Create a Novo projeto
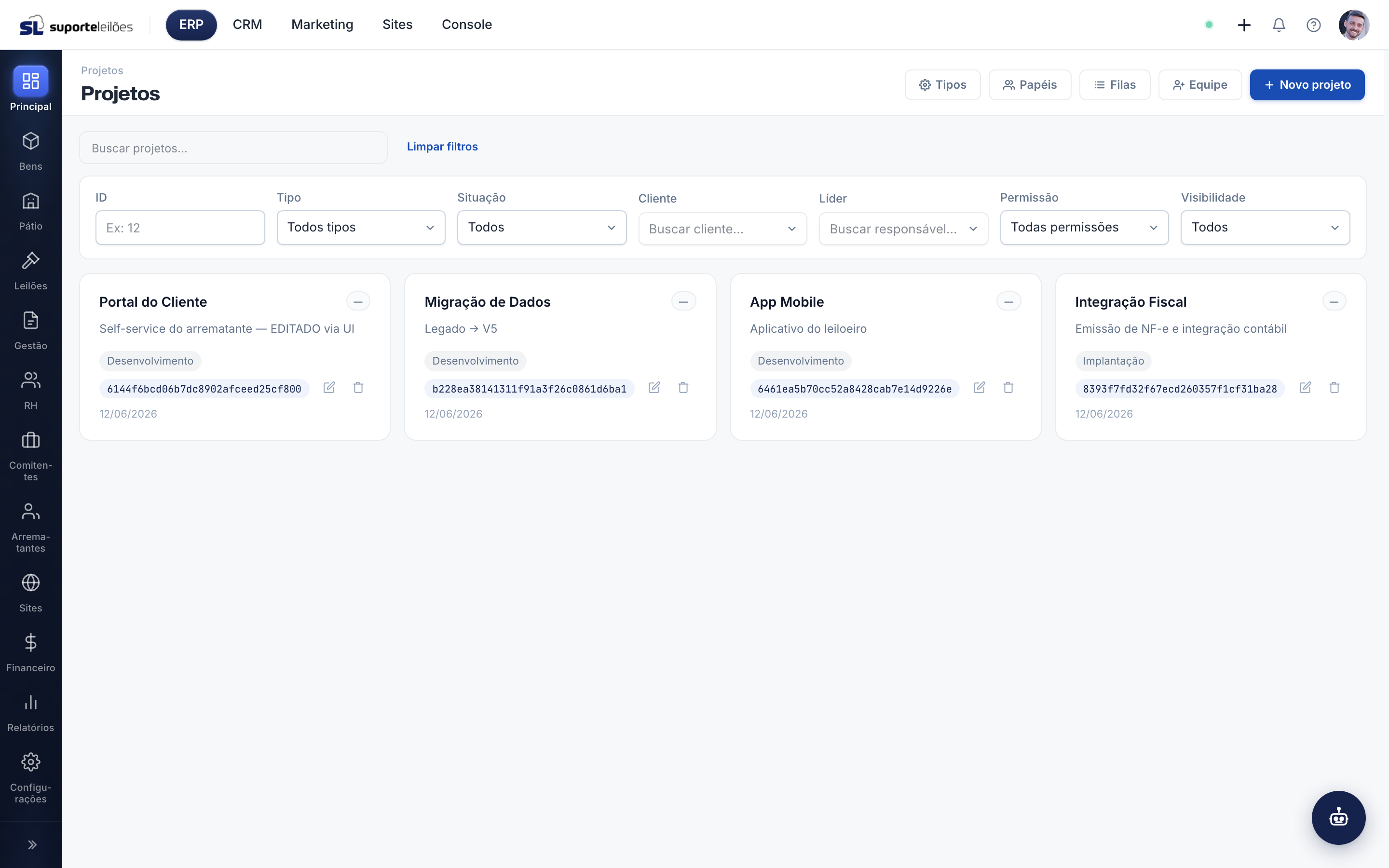The width and height of the screenshot is (1389, 868). [1307, 85]
